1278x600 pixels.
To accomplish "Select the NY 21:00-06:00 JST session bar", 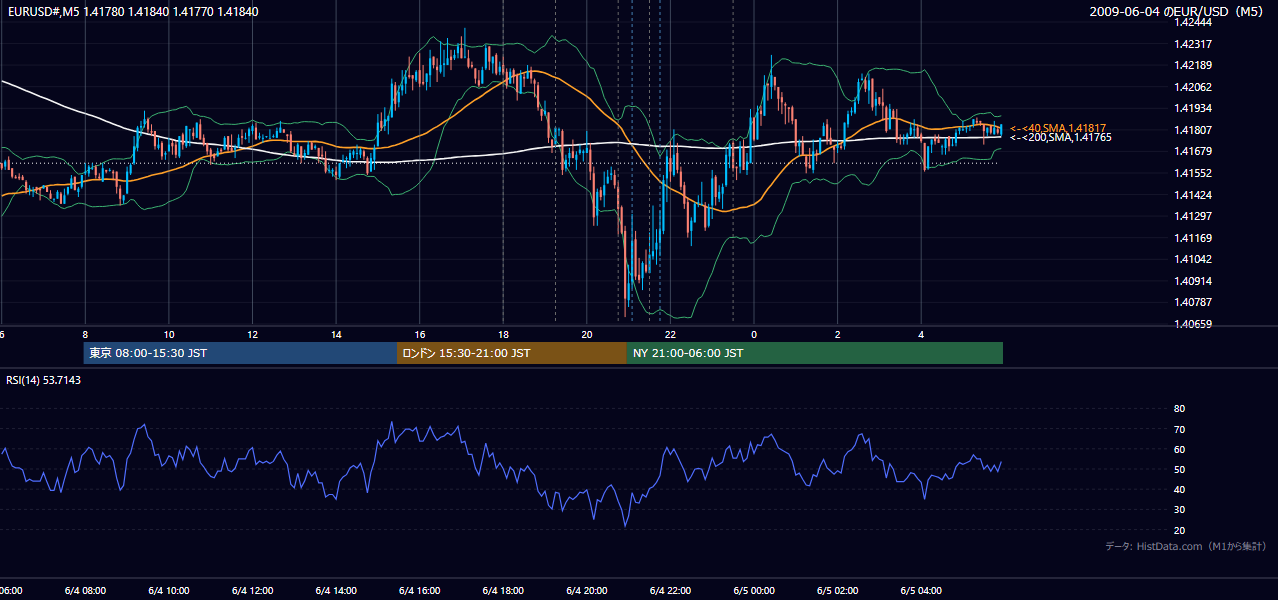I will tap(815, 353).
